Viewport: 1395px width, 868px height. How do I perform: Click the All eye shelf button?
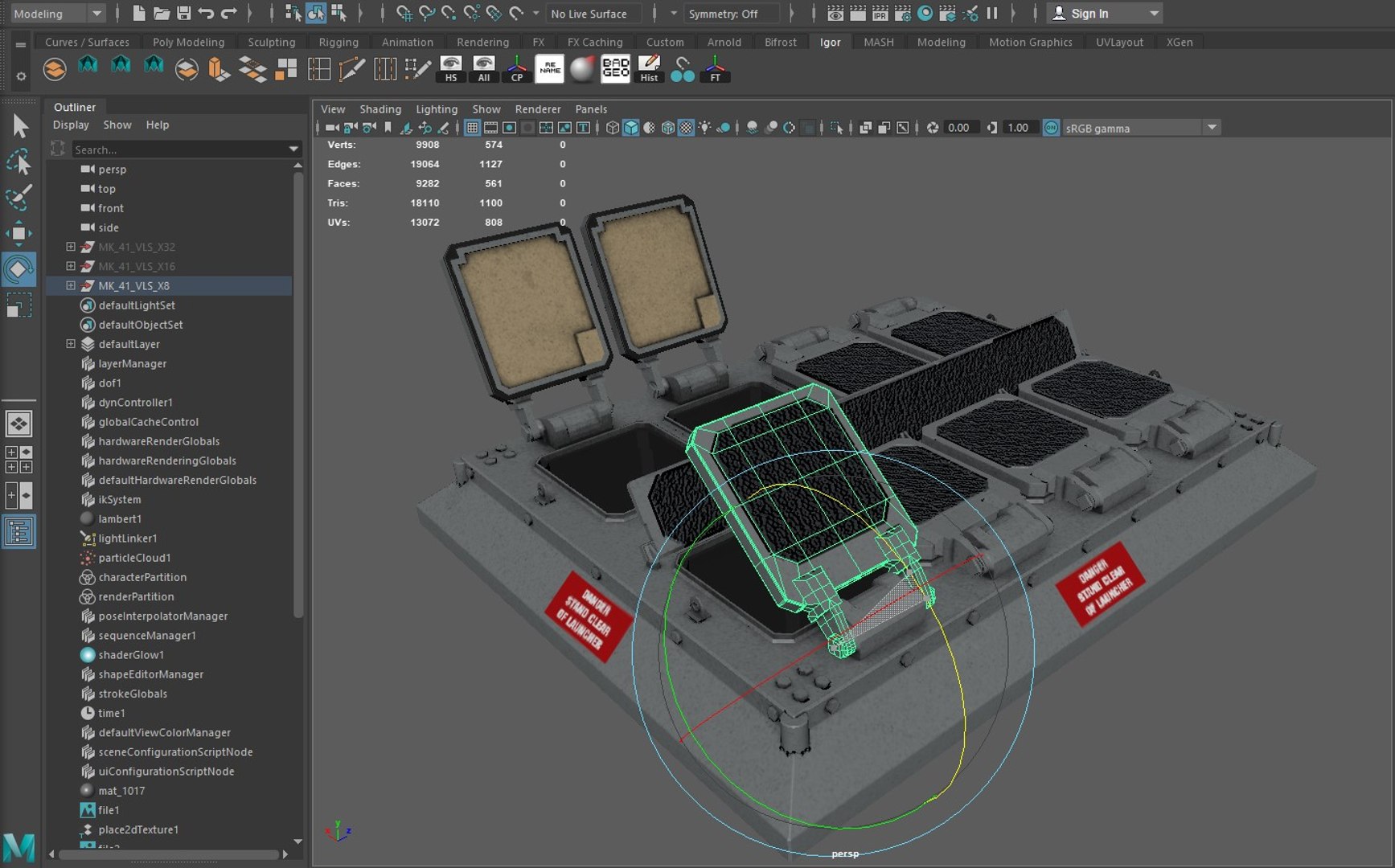click(484, 69)
